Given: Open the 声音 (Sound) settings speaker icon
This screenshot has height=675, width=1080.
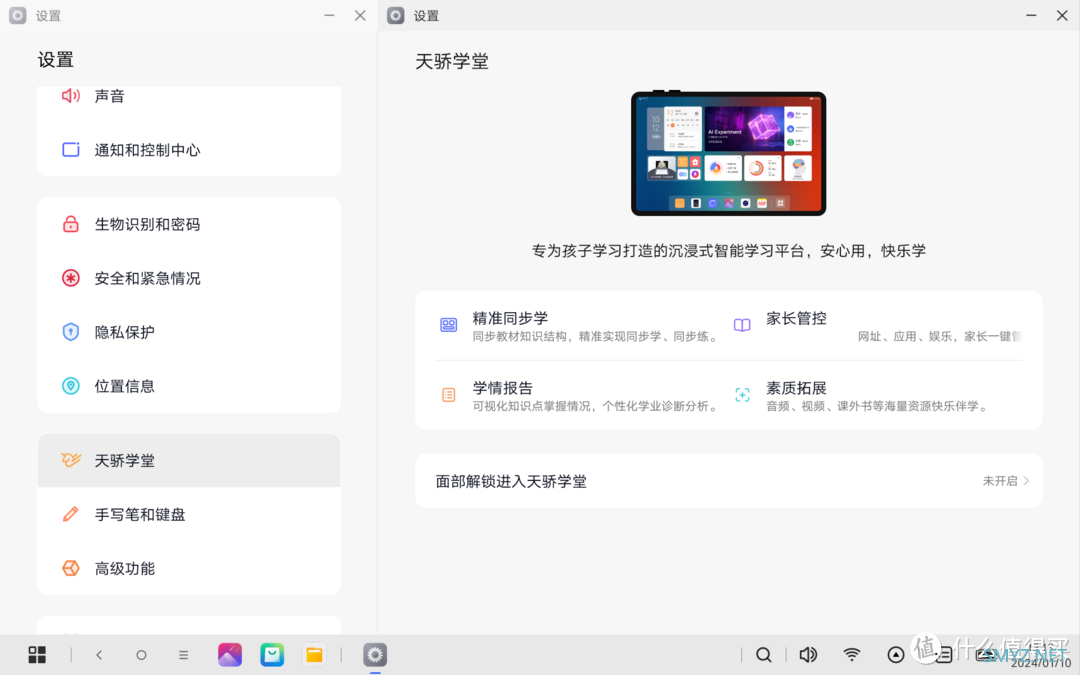Looking at the screenshot, I should click(x=71, y=96).
